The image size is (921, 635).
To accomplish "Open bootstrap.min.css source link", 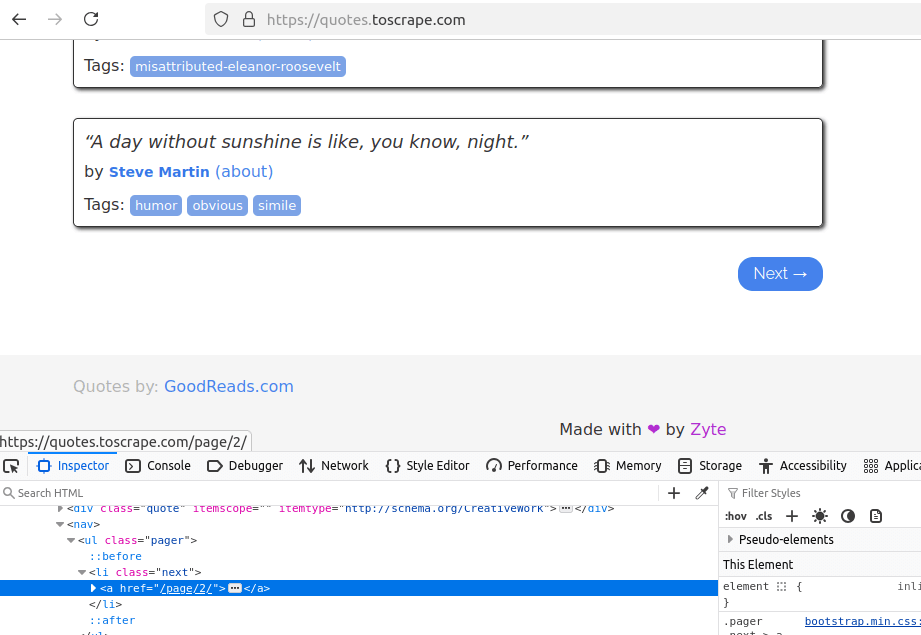I will [x=862, y=621].
